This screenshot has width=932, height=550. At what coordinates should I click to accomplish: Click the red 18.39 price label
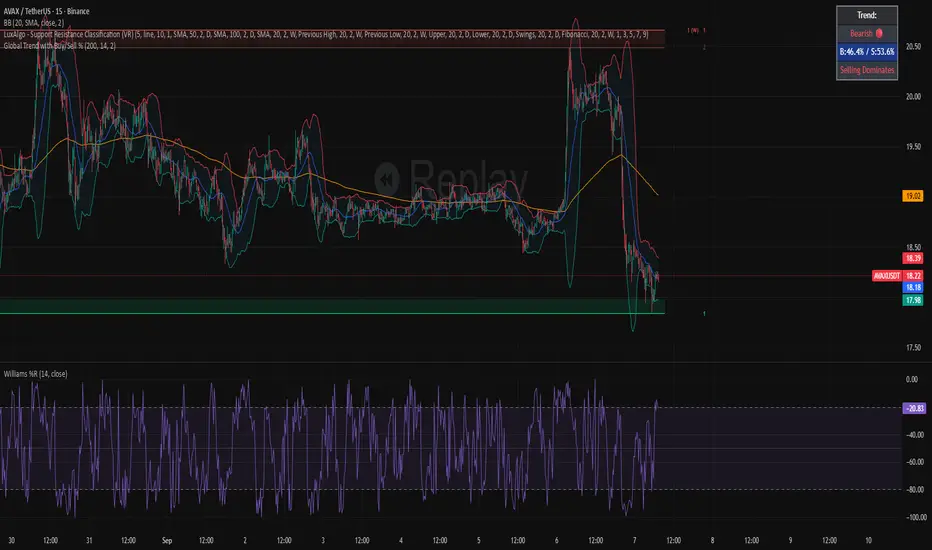tap(912, 258)
